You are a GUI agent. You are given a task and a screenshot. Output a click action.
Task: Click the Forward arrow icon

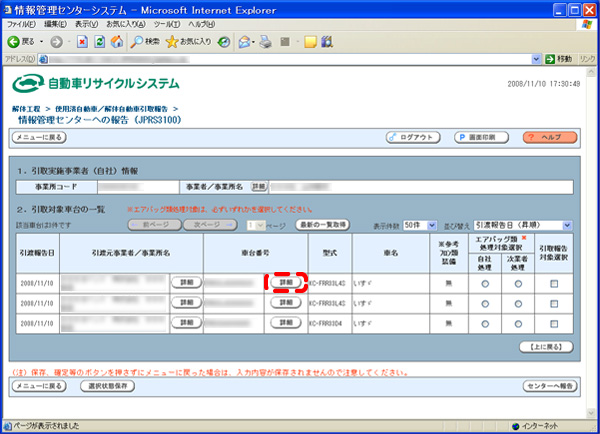(57, 42)
